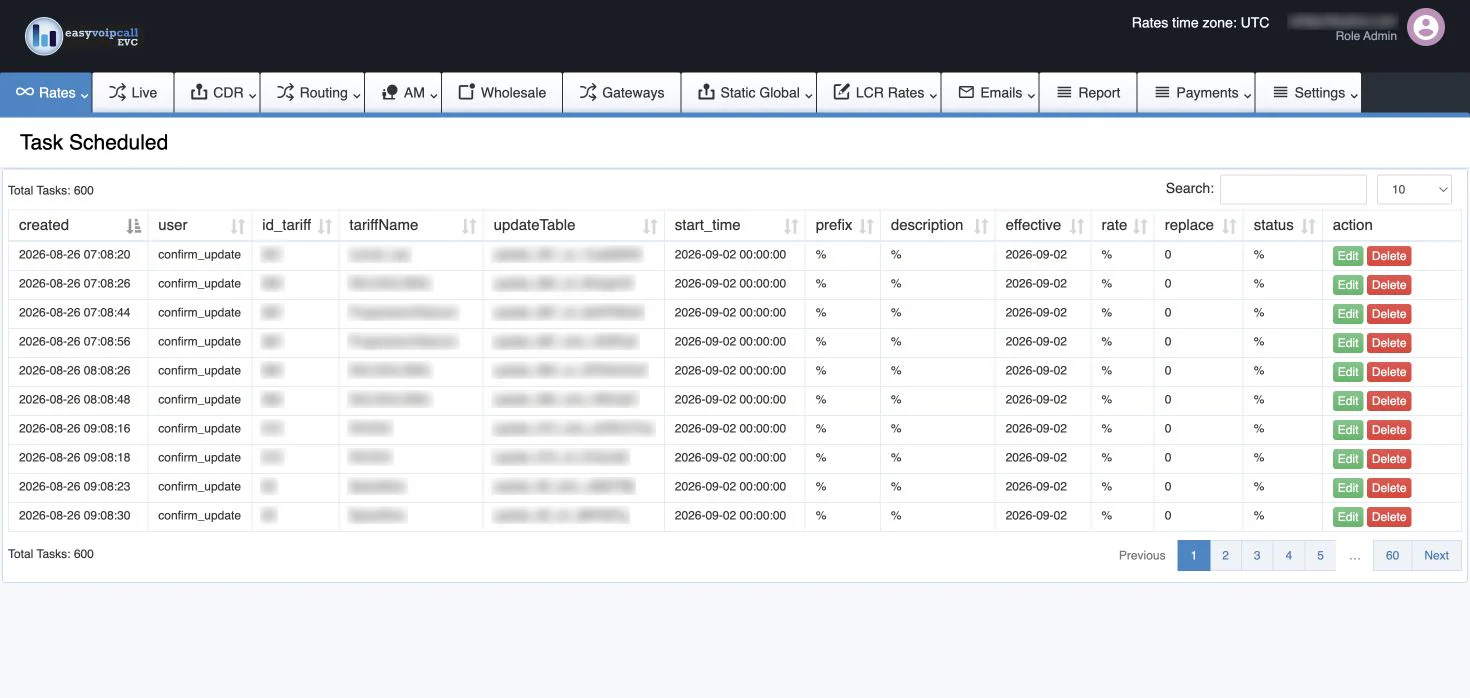Viewport: 1470px width, 698px height.
Task: Delete the task created 2026-08-26 09:08:30
Action: 1389,517
